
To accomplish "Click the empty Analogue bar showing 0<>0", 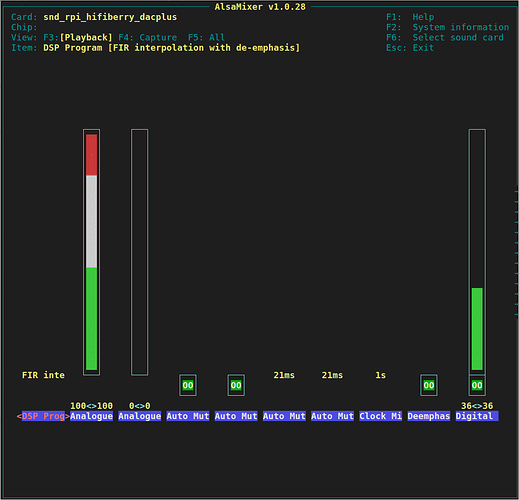I will (139, 252).
